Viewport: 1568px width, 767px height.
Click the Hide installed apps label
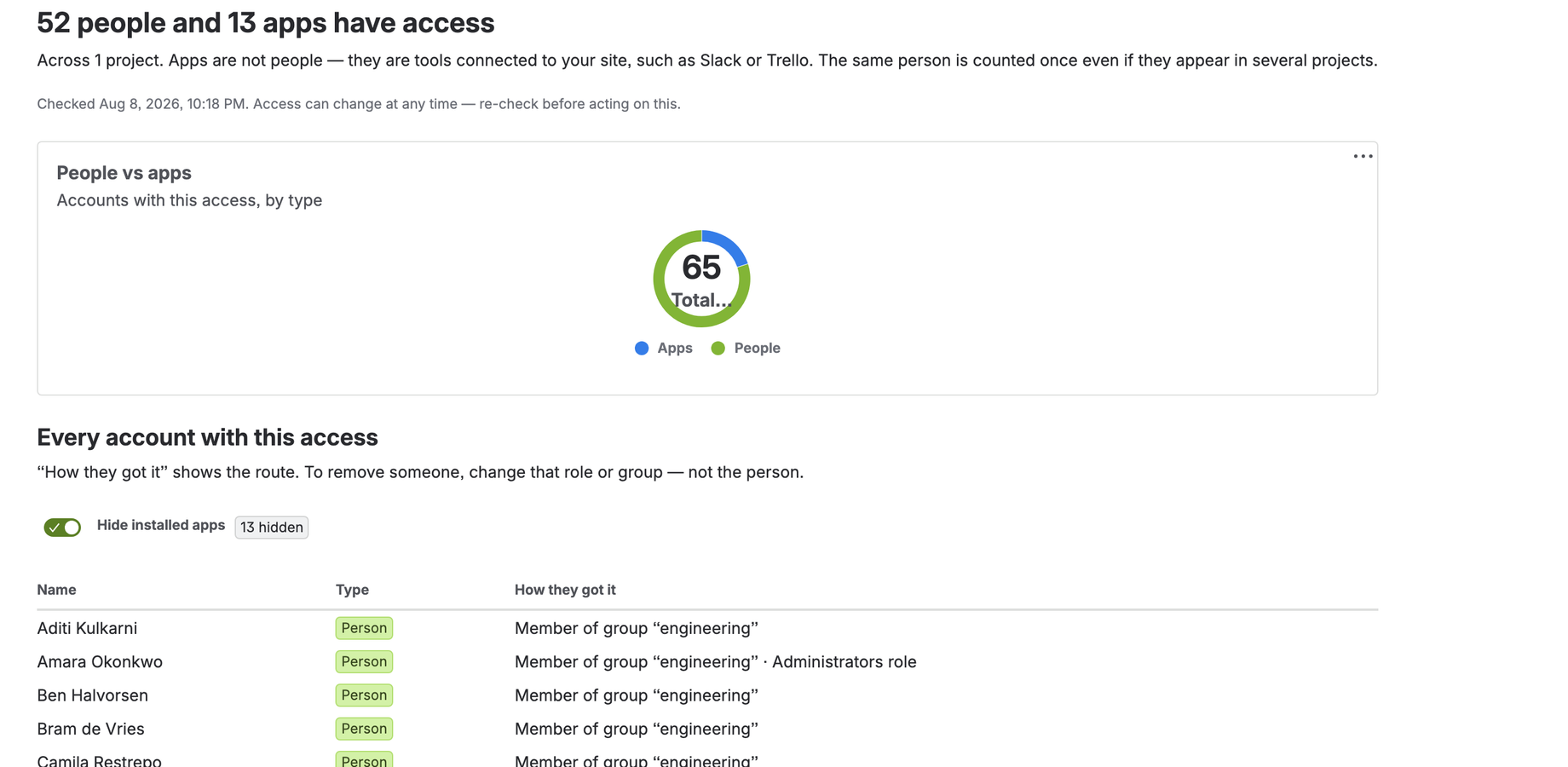tap(161, 525)
